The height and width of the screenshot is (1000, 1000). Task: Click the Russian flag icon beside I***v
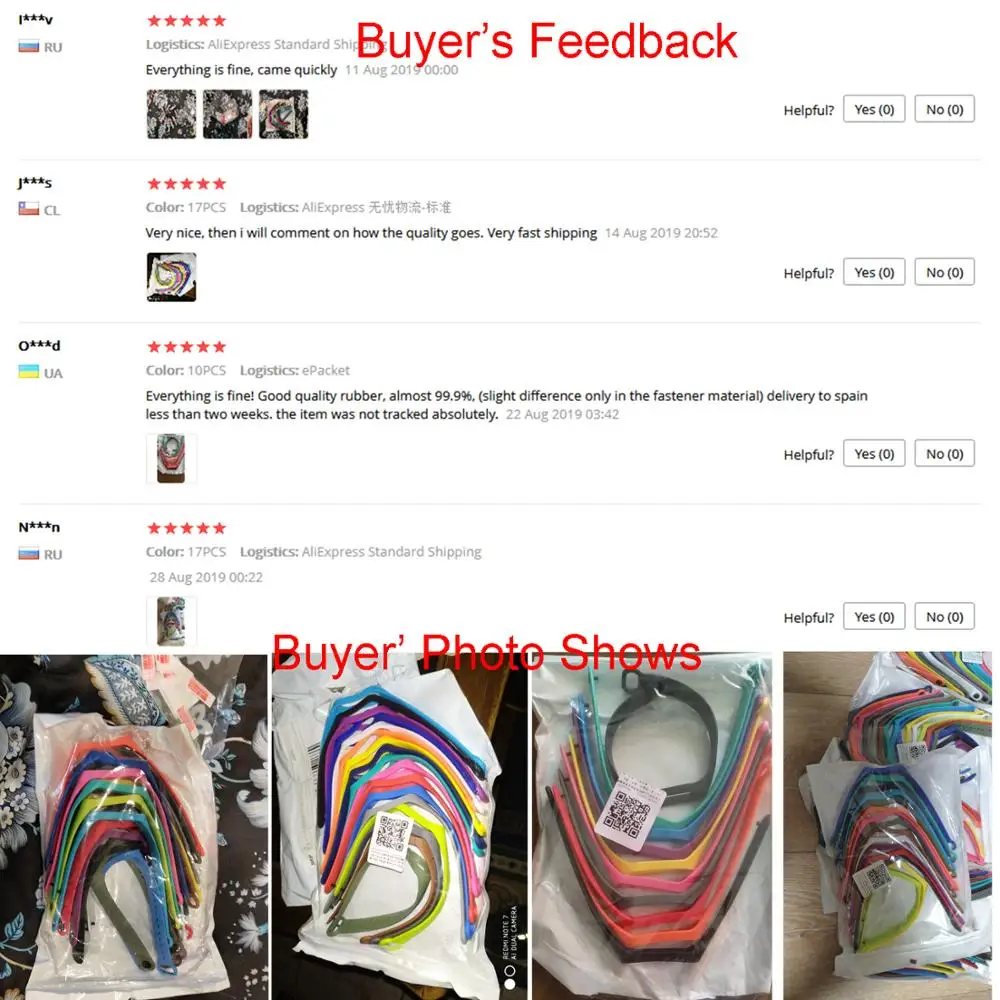pyautogui.click(x=29, y=47)
